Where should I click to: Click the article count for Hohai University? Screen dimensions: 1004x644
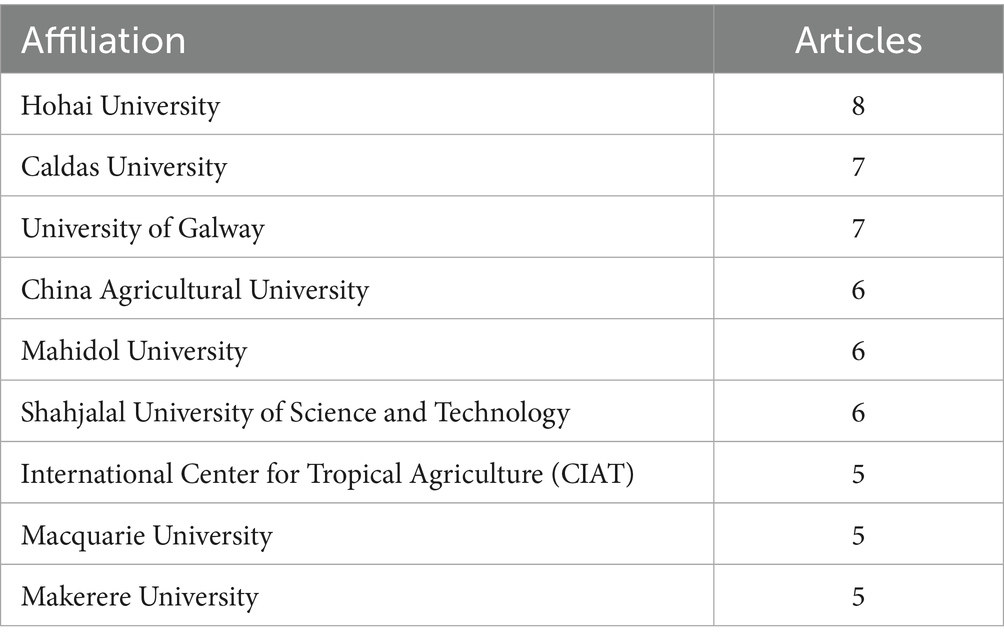click(858, 105)
